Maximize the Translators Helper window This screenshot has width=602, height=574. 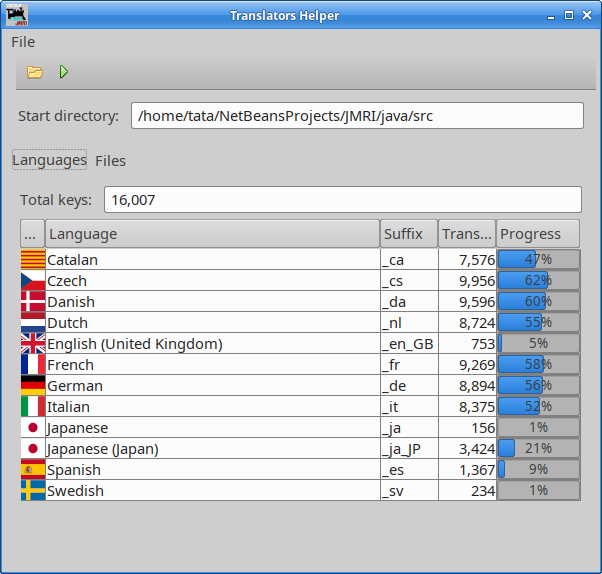(569, 15)
